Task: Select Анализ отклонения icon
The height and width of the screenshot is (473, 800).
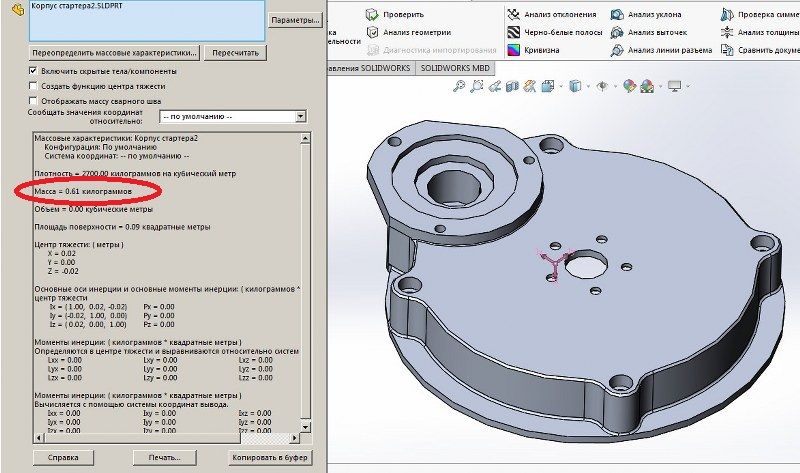Action: (513, 15)
